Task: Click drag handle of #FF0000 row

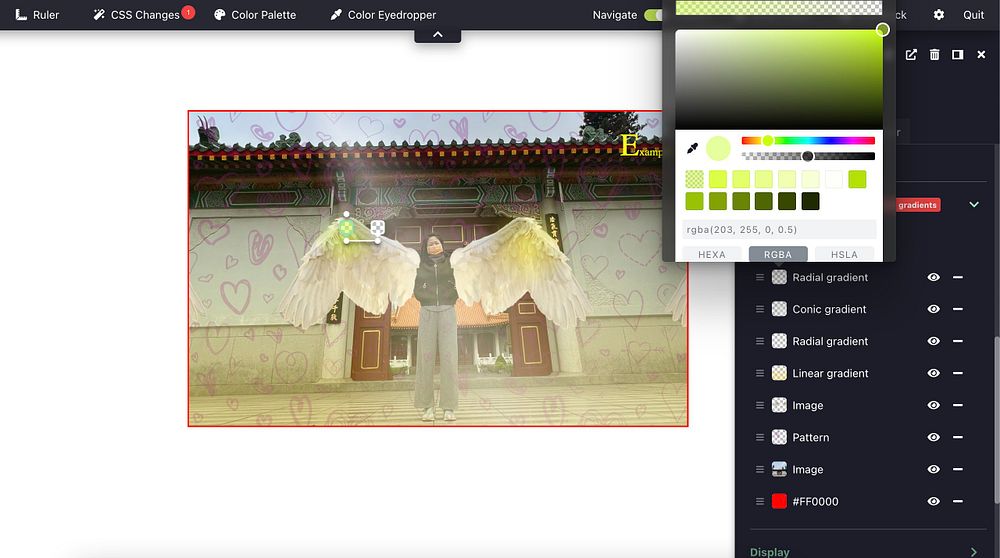Action: click(x=760, y=501)
